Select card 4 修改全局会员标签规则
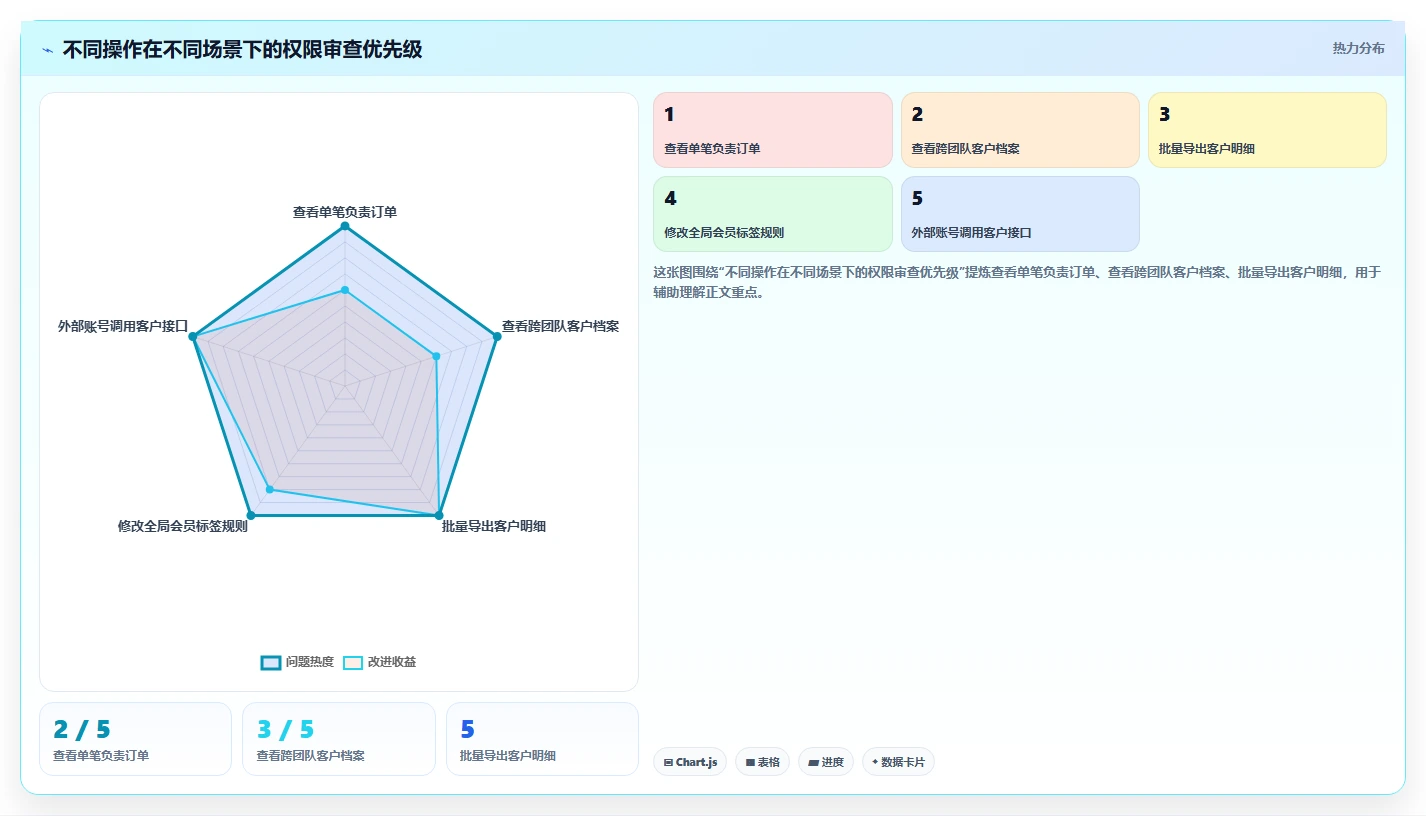Viewport: 1426px width, 816px height. (x=772, y=214)
